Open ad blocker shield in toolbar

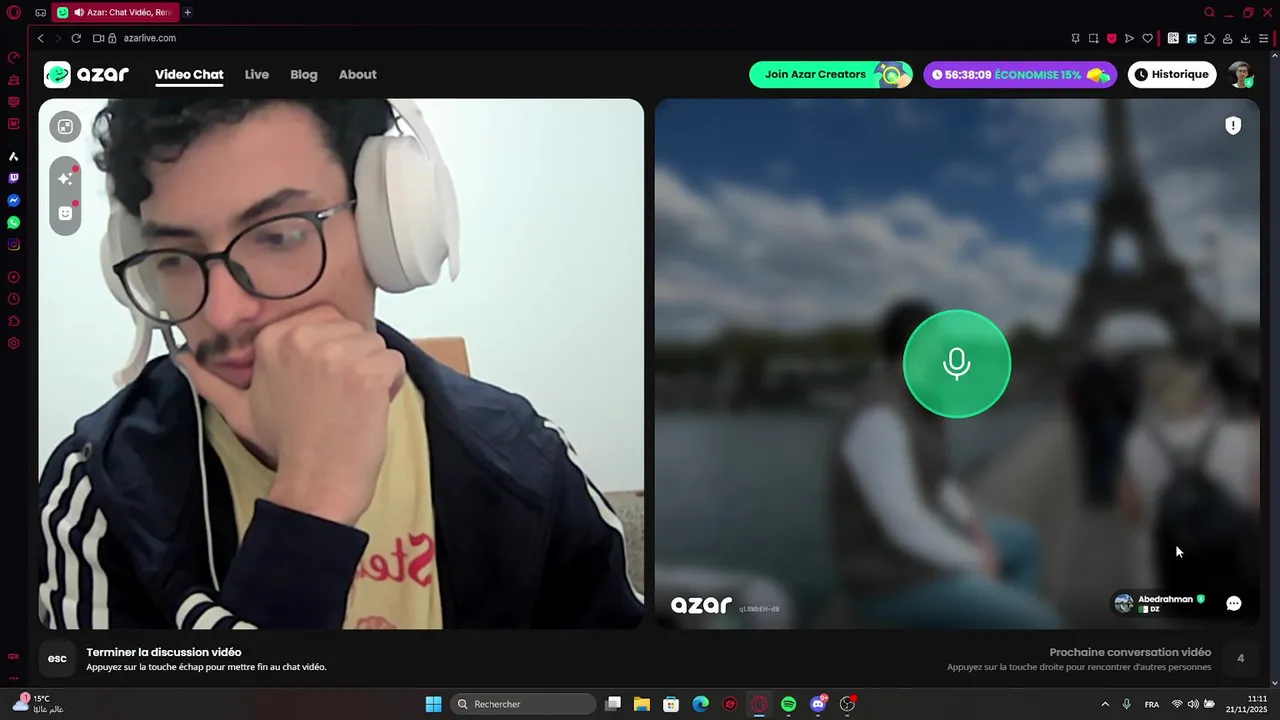1111,38
